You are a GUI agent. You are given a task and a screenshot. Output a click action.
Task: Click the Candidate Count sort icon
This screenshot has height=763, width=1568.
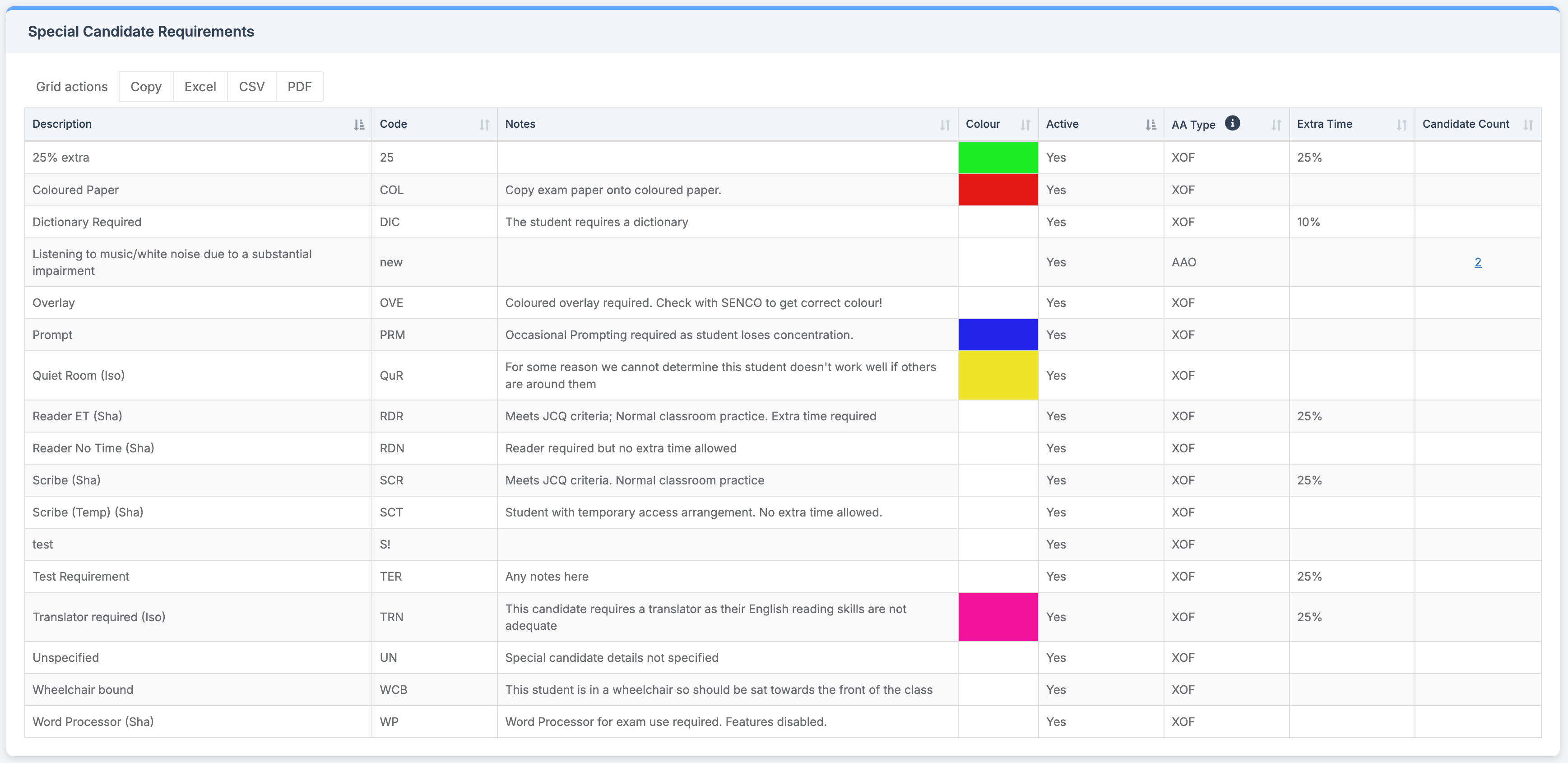(1528, 125)
